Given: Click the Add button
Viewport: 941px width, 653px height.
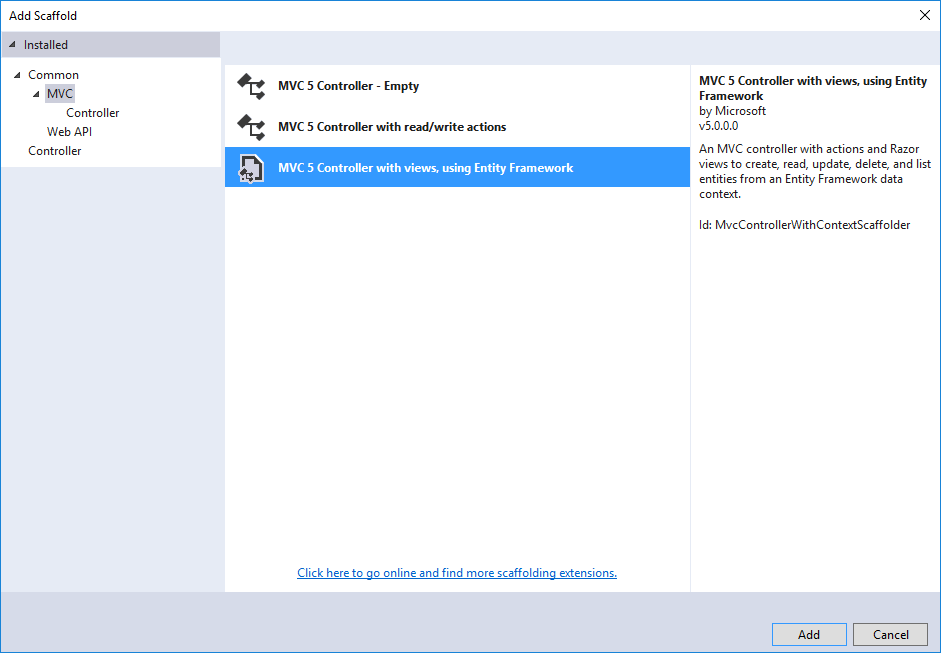Looking at the screenshot, I should pos(809,634).
